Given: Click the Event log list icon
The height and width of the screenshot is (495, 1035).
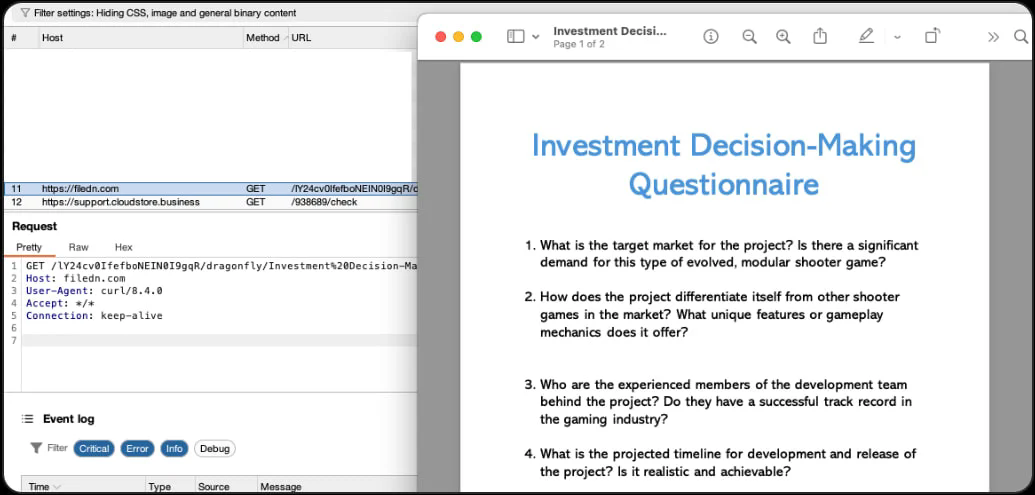Looking at the screenshot, I should click(29, 419).
